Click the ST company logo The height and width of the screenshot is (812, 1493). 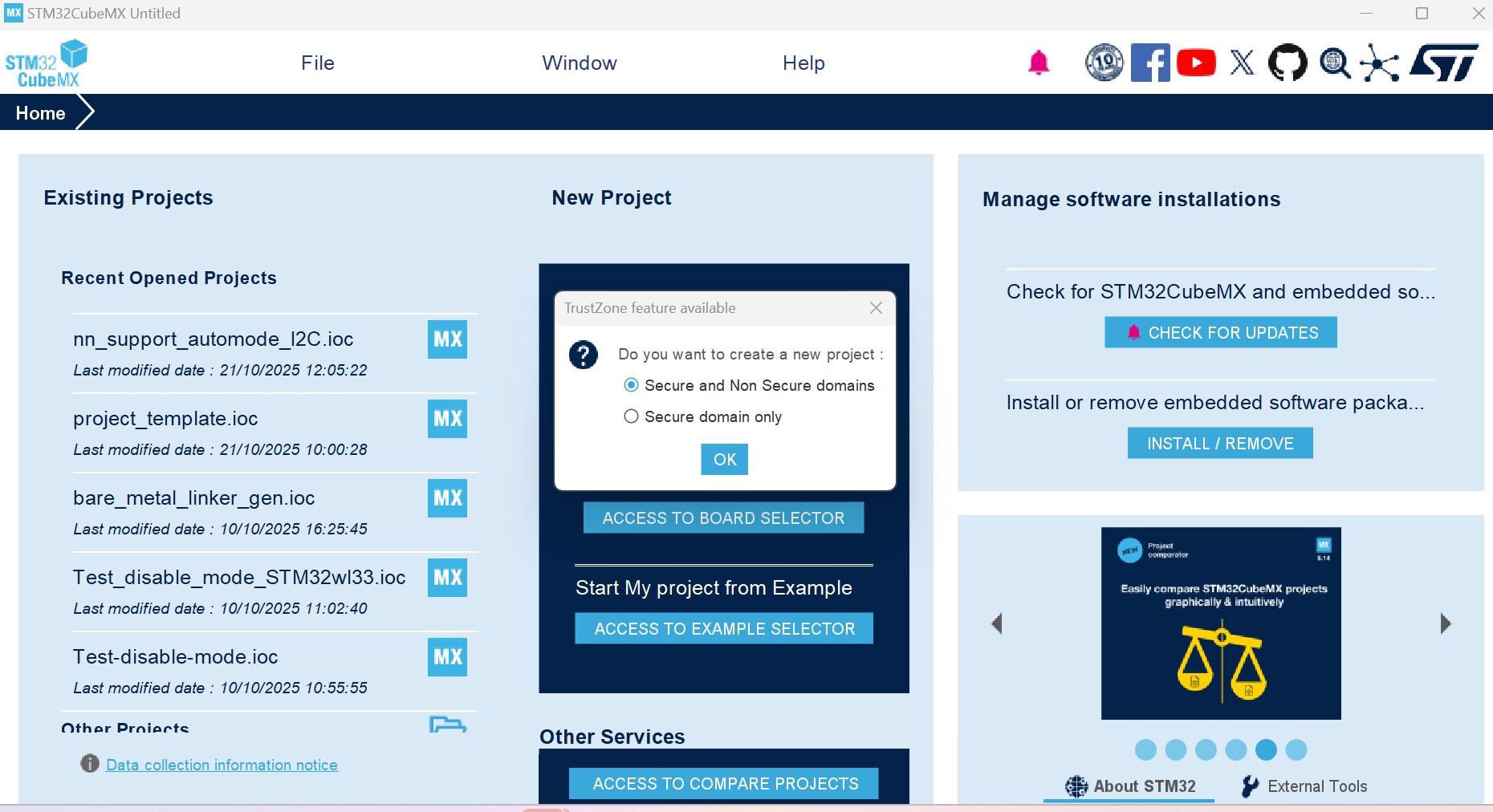(x=1445, y=63)
